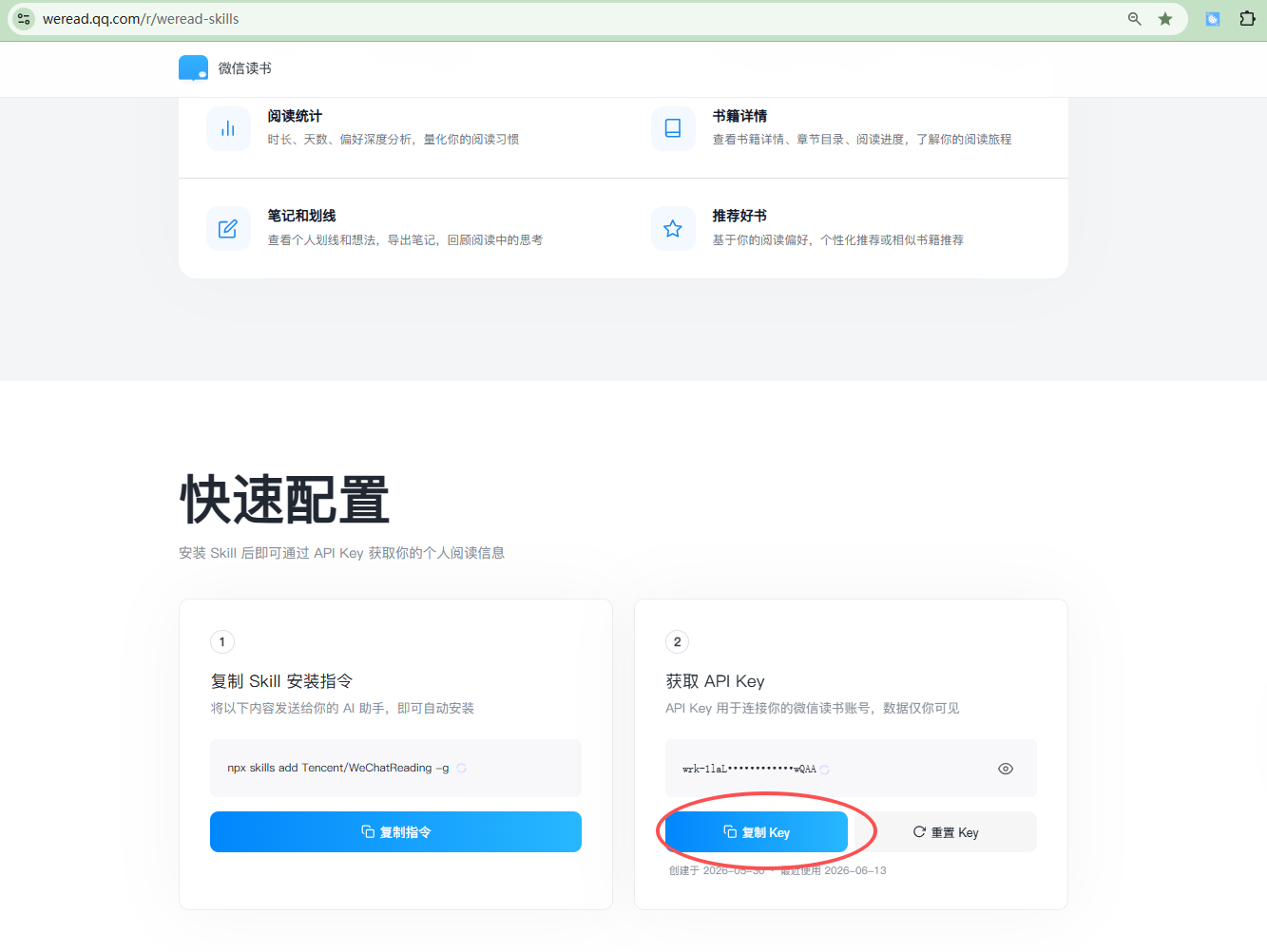Click the 安装 Skill 后即可通过 API Key subtitle

[341, 553]
